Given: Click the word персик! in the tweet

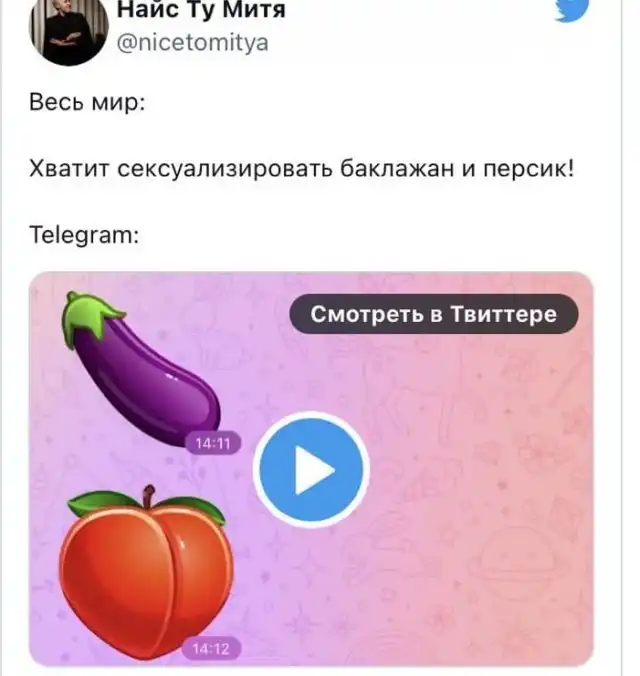Looking at the screenshot, I should coord(529,169).
